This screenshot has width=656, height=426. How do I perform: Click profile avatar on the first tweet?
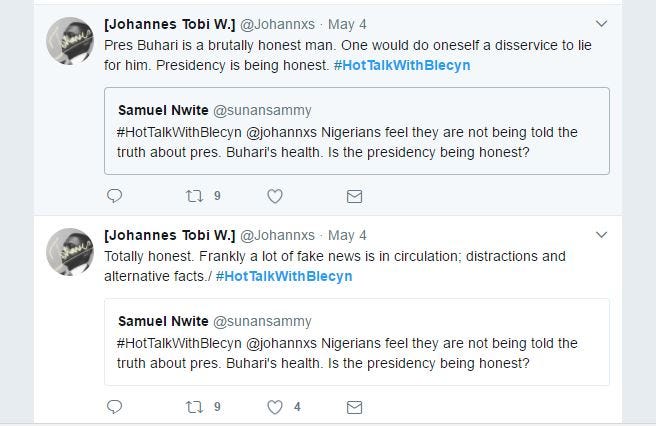click(x=71, y=42)
